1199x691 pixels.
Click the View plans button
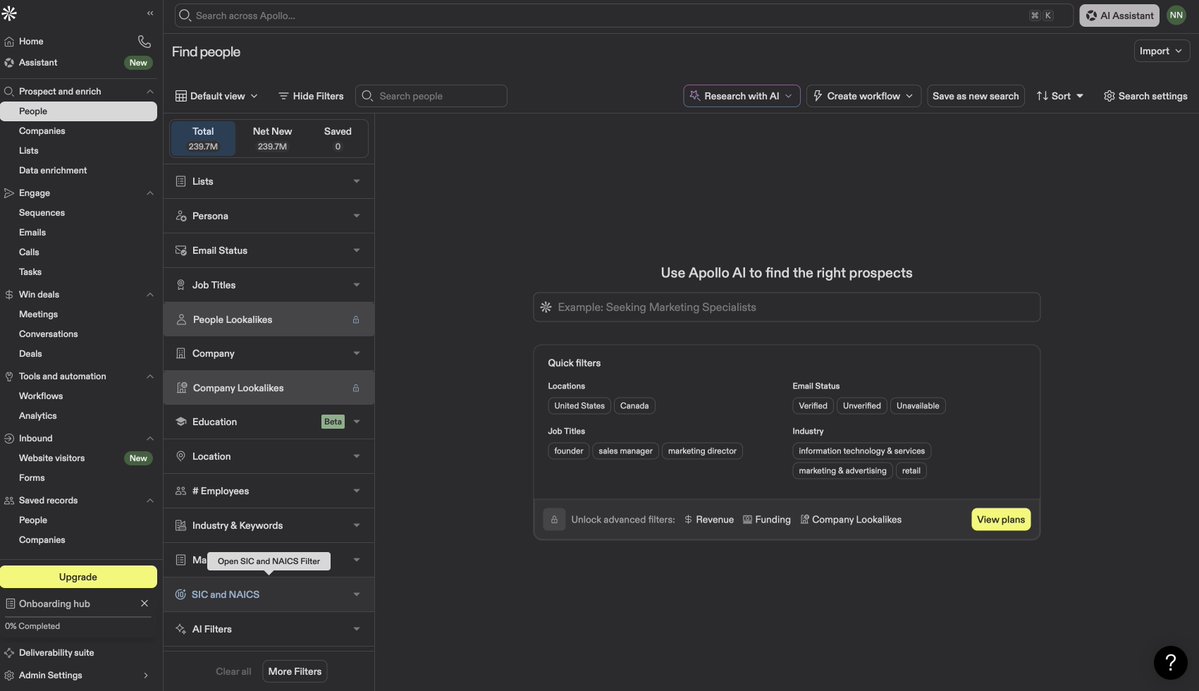coord(1000,520)
